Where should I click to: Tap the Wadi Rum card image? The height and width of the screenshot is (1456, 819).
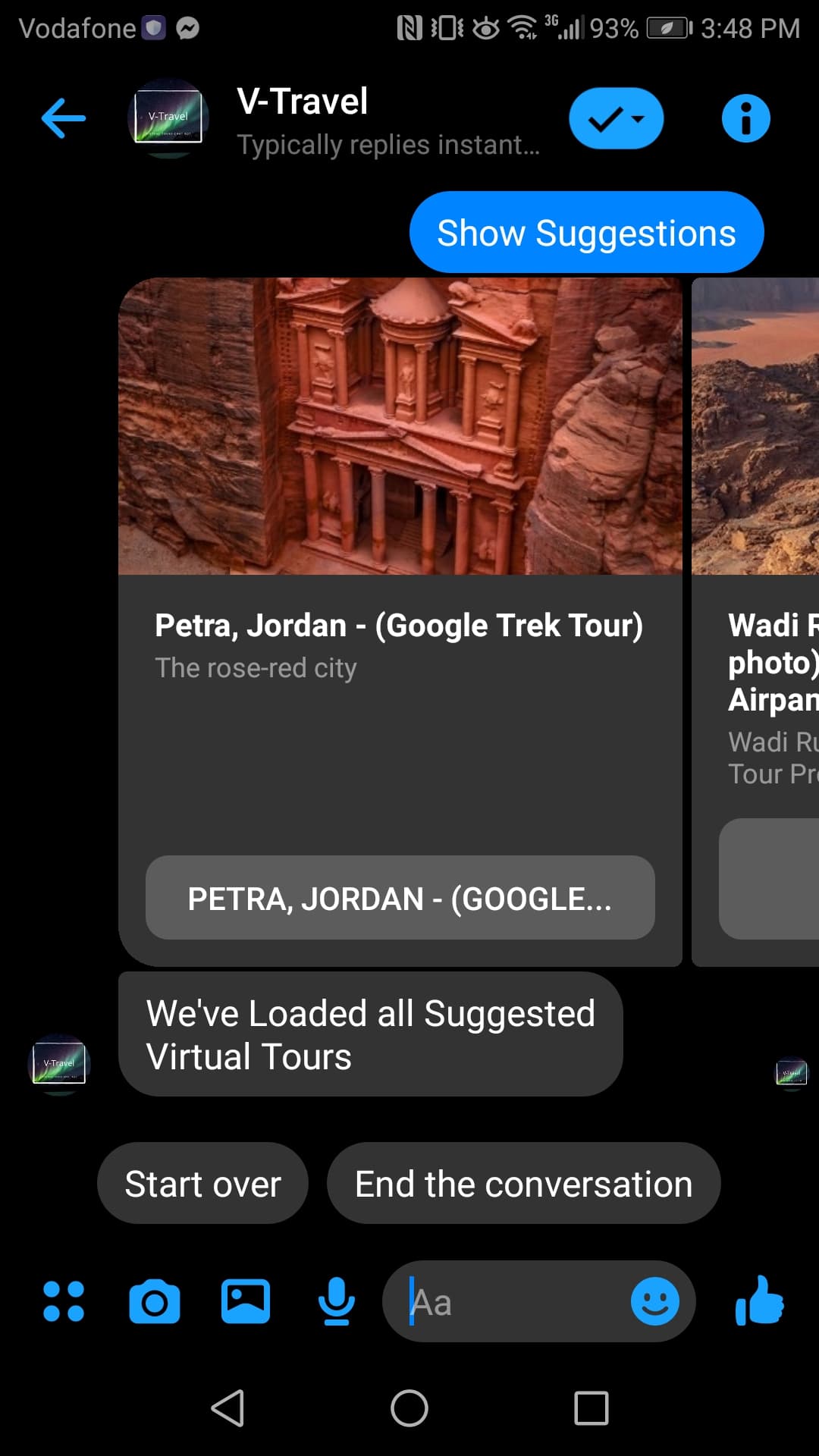pyautogui.click(x=755, y=426)
